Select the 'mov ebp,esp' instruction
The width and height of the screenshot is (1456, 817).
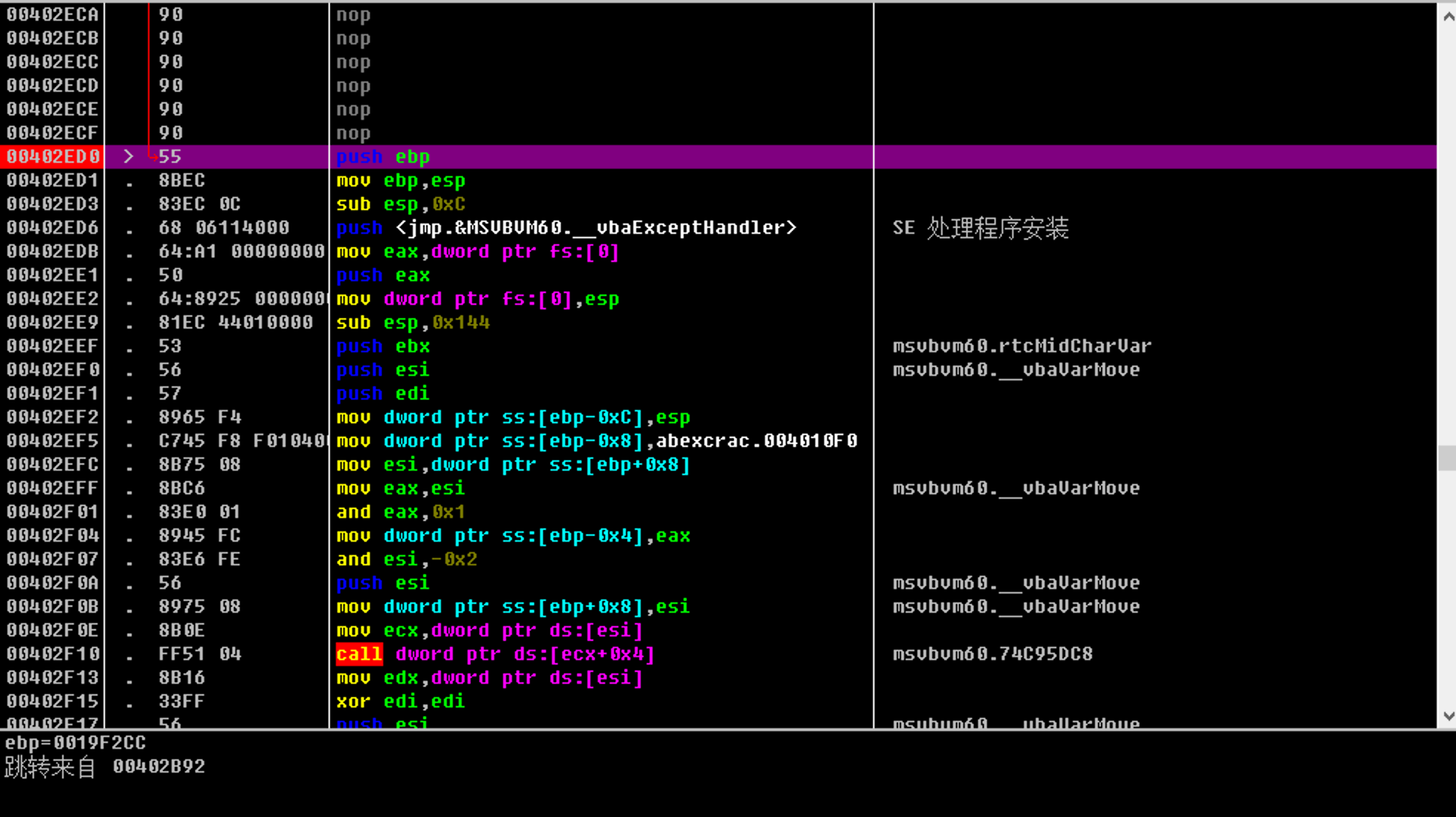(400, 181)
